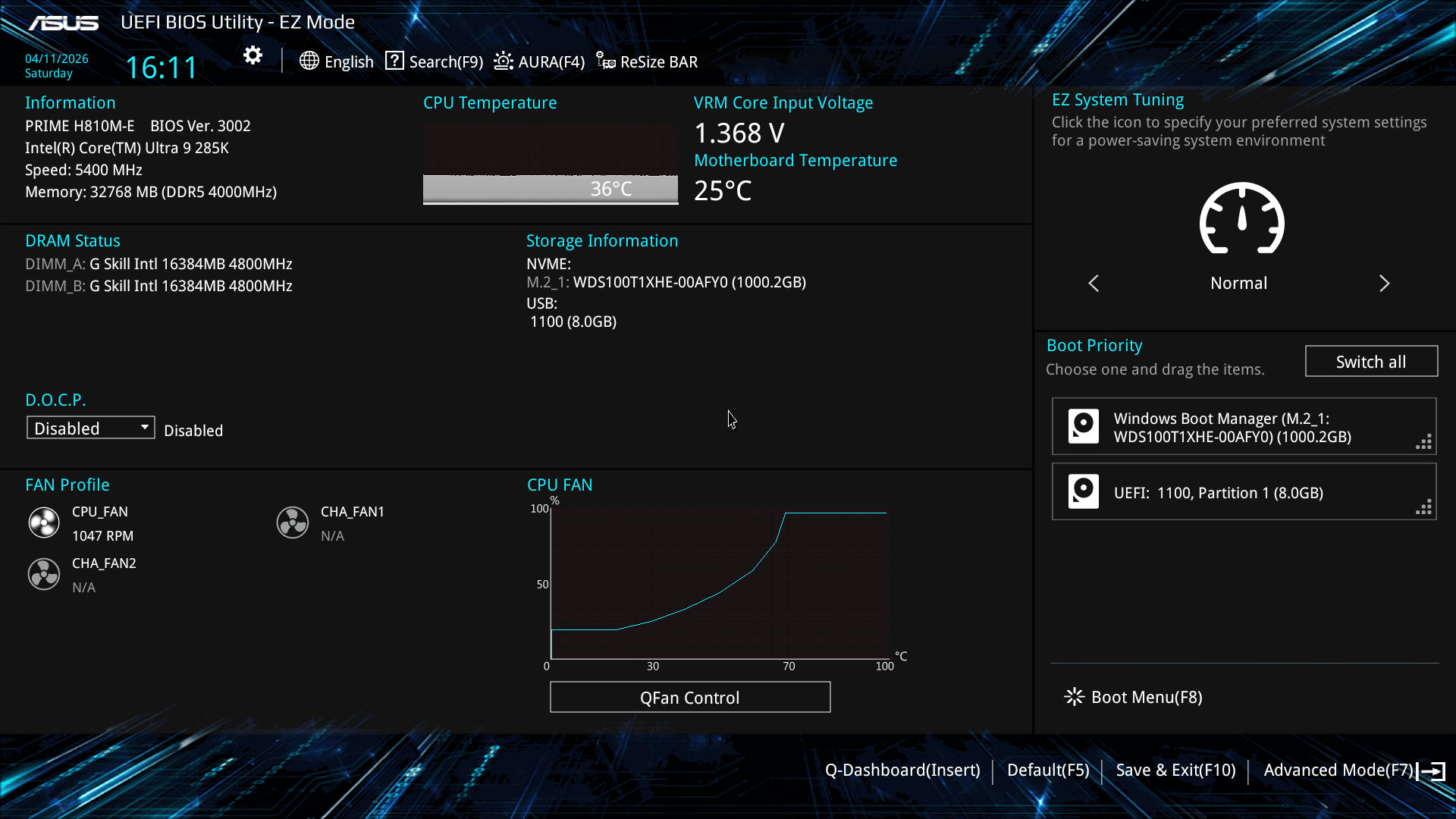Click the CHA_FAN1 fan icon
This screenshot has width=1456, height=819.
click(293, 522)
